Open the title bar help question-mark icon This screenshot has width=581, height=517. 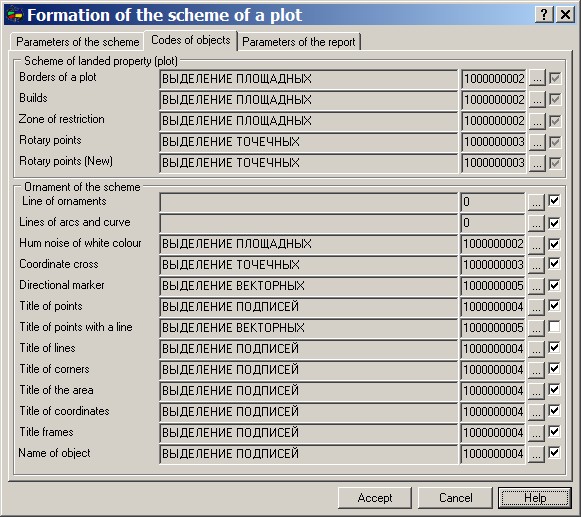[x=544, y=14]
